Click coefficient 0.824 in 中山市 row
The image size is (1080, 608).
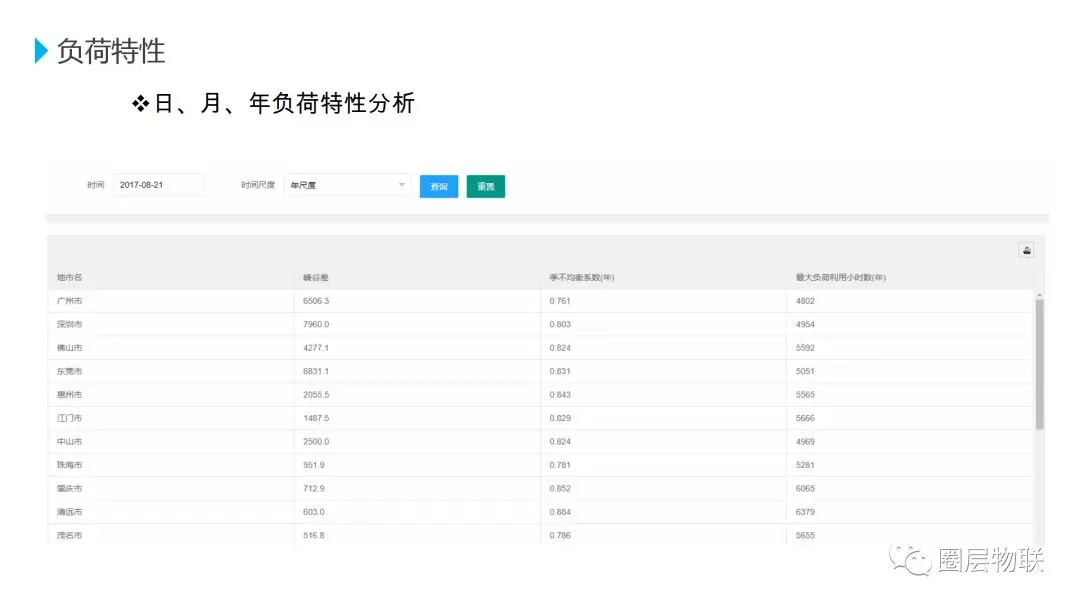click(560, 441)
